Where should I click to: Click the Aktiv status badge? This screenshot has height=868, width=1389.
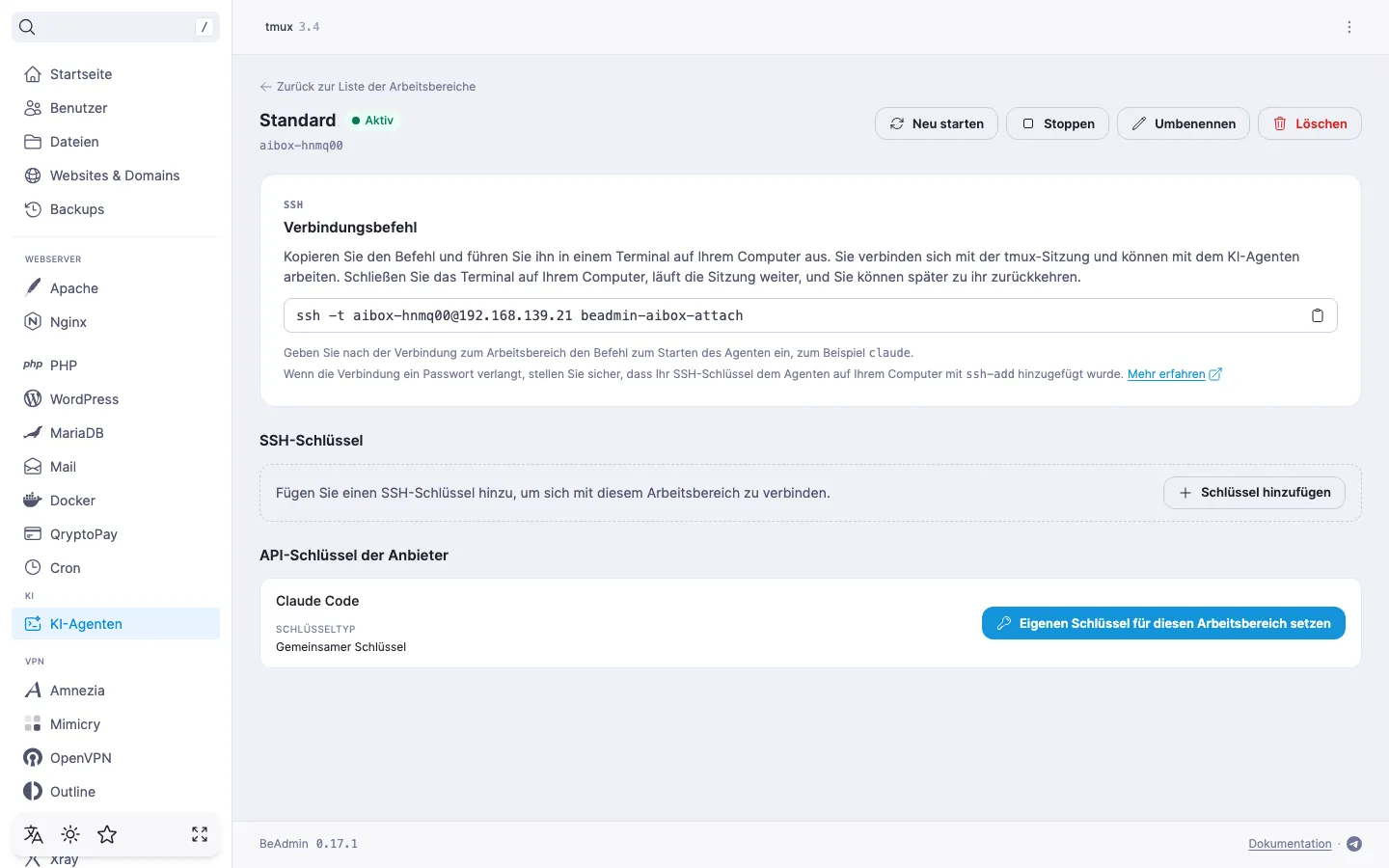372,121
